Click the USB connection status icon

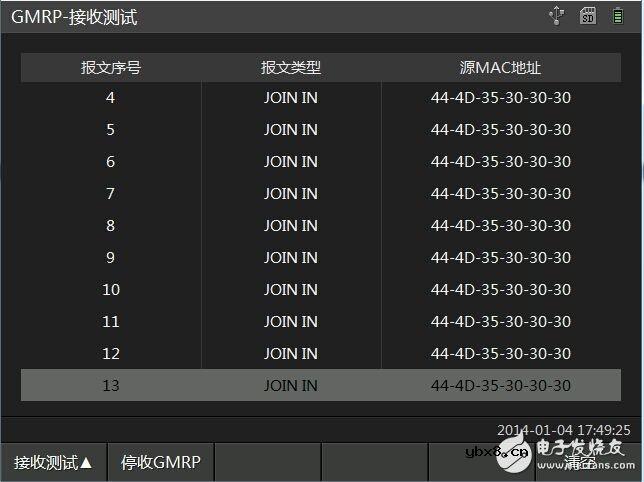point(557,16)
